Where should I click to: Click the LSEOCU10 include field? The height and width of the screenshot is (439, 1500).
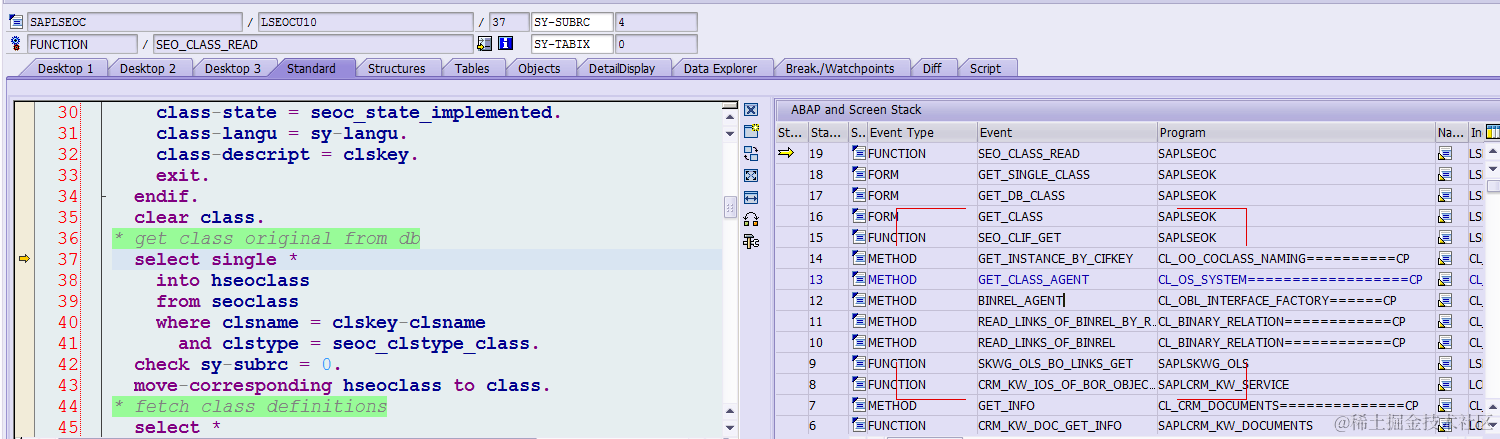(x=365, y=22)
